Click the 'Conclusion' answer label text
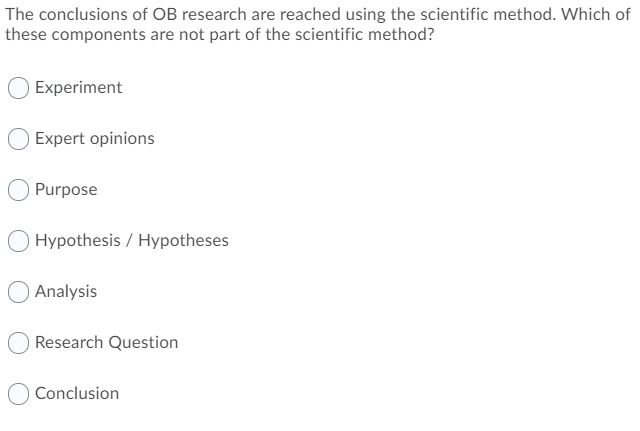Screen dimensions: 640x431 76,394
